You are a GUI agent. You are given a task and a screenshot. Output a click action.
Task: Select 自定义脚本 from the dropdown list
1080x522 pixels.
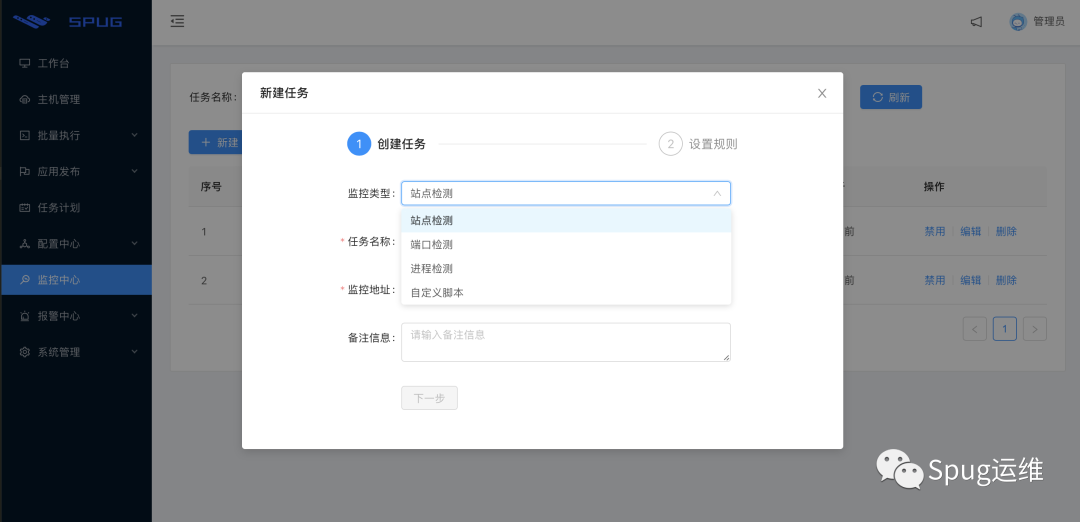565,293
